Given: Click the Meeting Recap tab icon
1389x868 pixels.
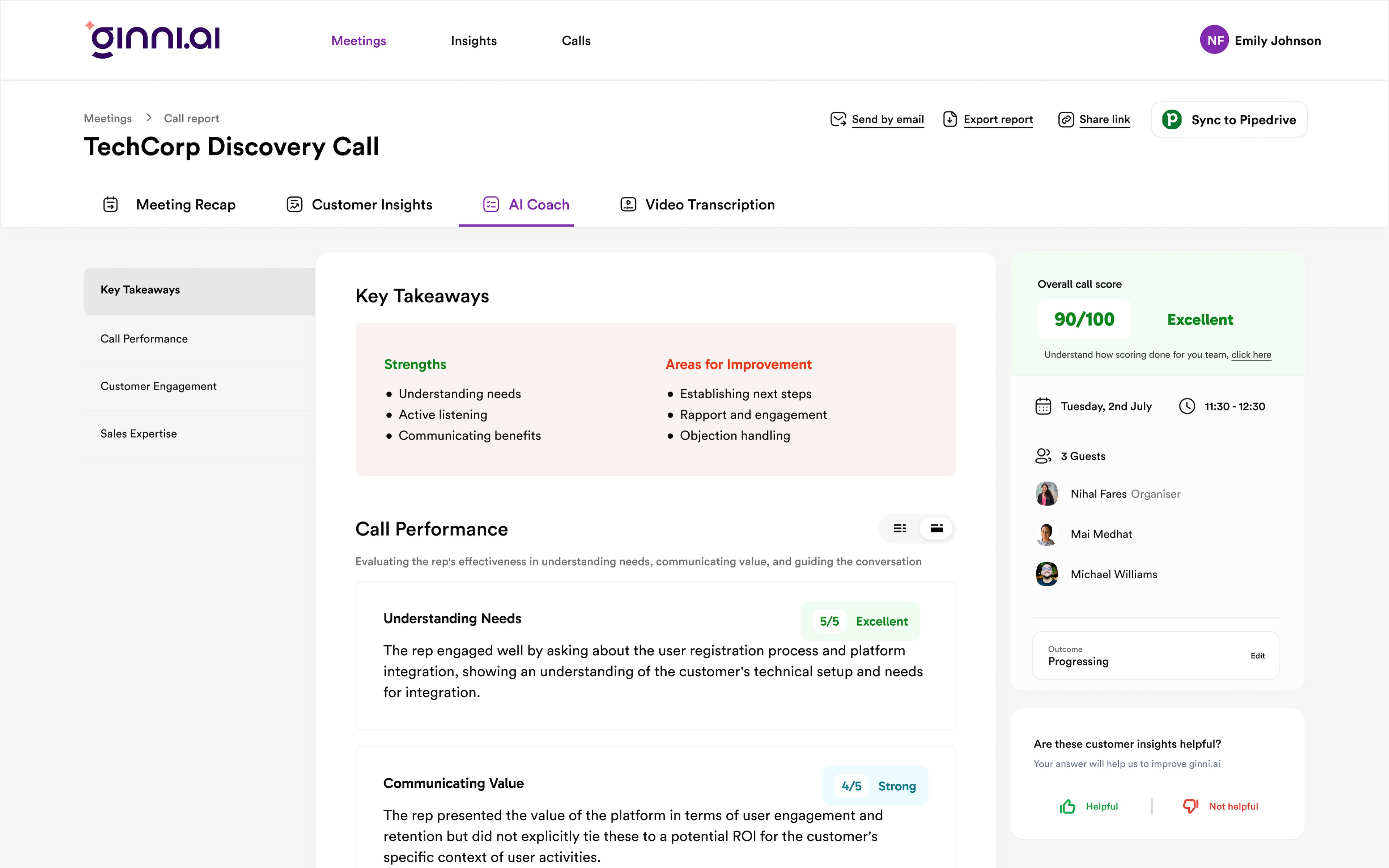Looking at the screenshot, I should point(110,204).
